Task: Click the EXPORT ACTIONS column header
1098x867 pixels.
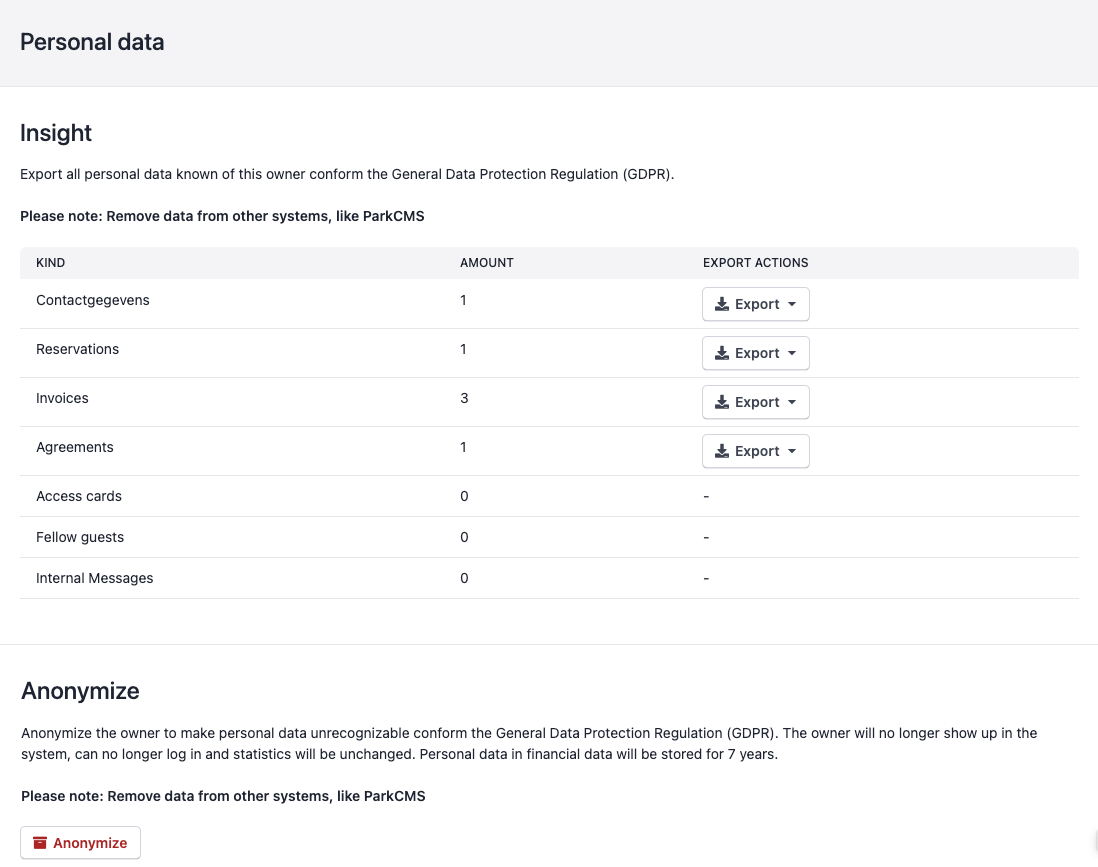Action: pyautogui.click(x=755, y=263)
